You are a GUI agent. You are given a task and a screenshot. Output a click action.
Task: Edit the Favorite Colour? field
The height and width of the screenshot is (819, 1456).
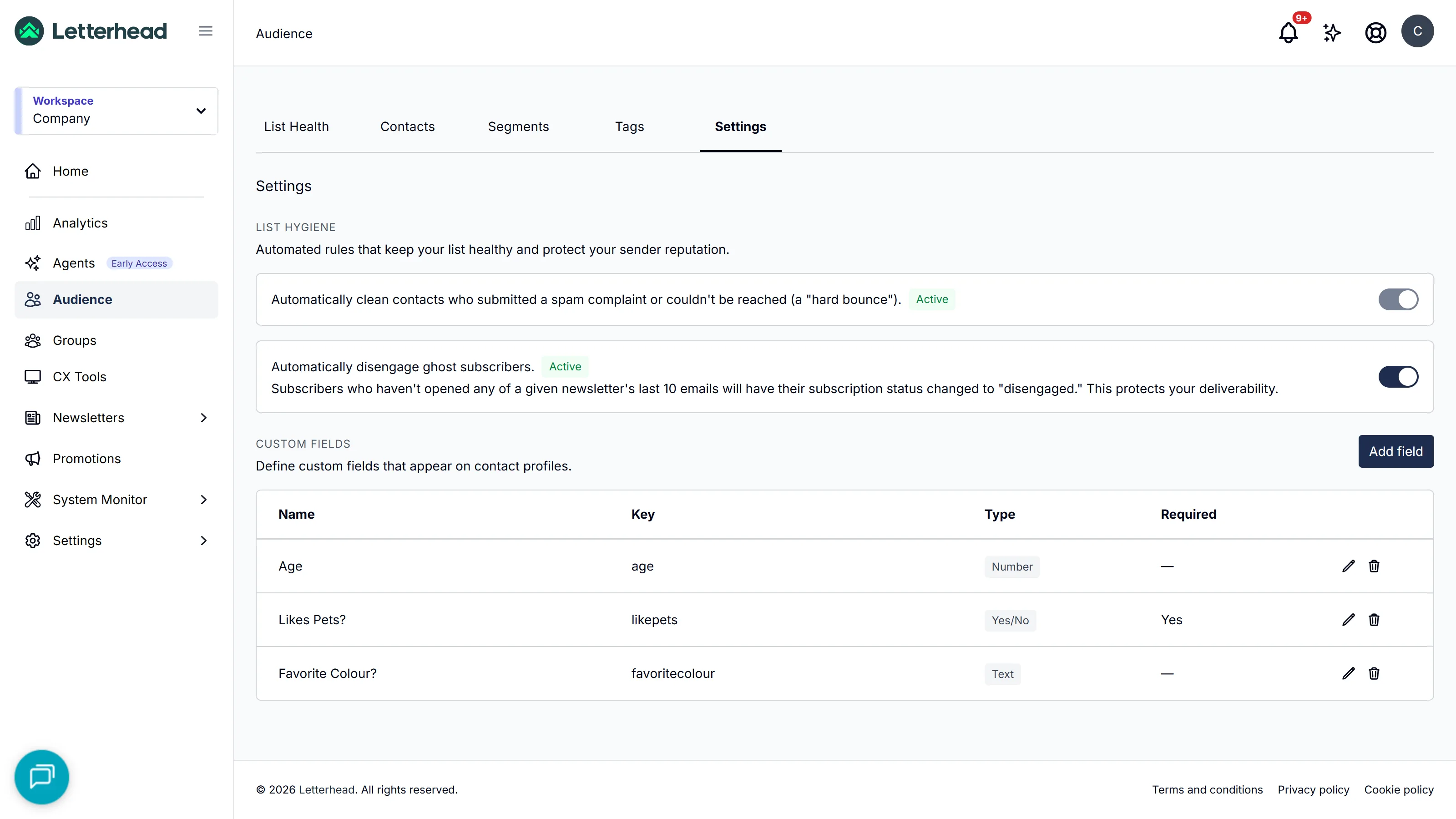click(1348, 673)
